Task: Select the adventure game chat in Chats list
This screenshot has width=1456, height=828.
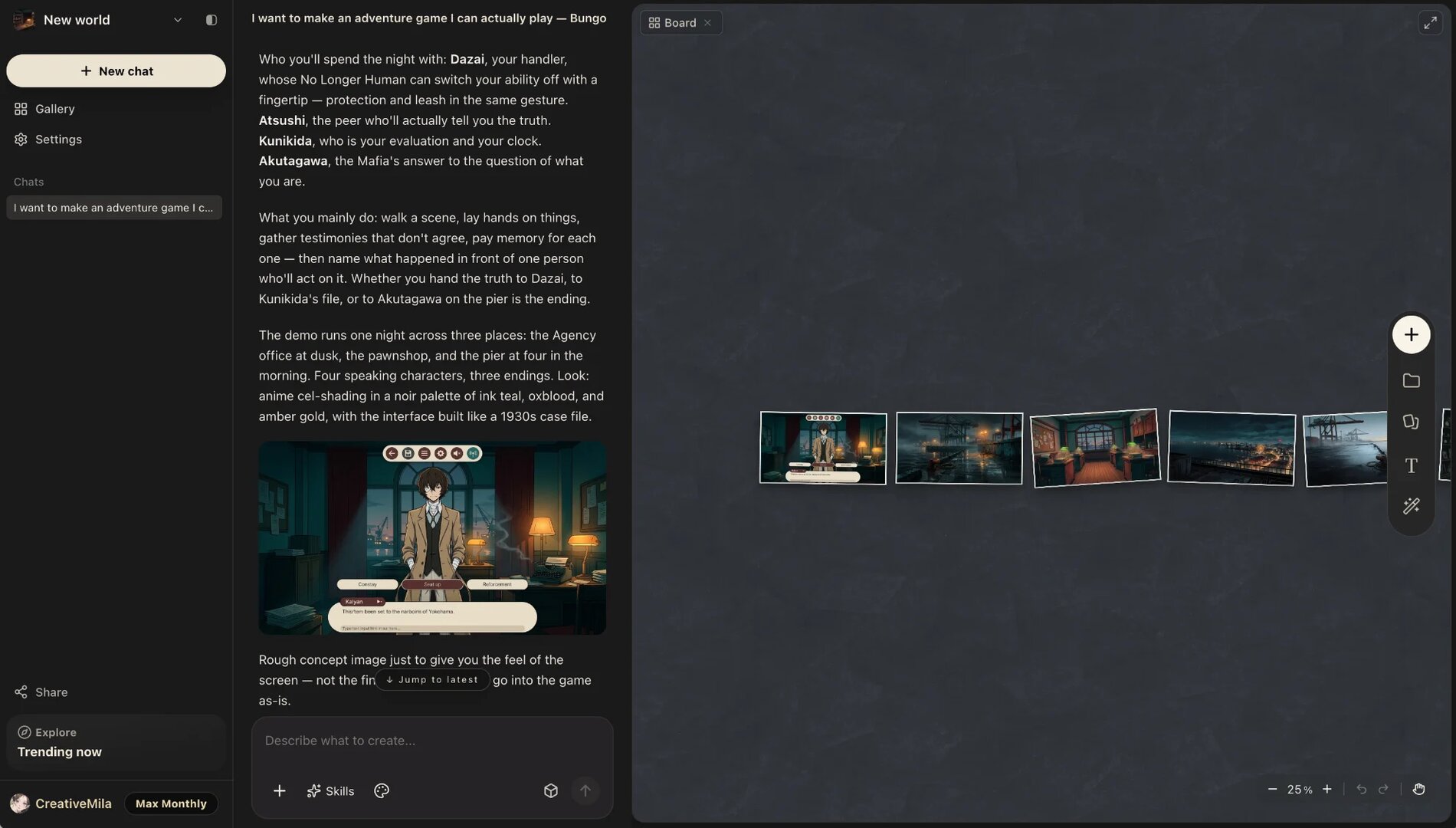Action: (x=114, y=208)
